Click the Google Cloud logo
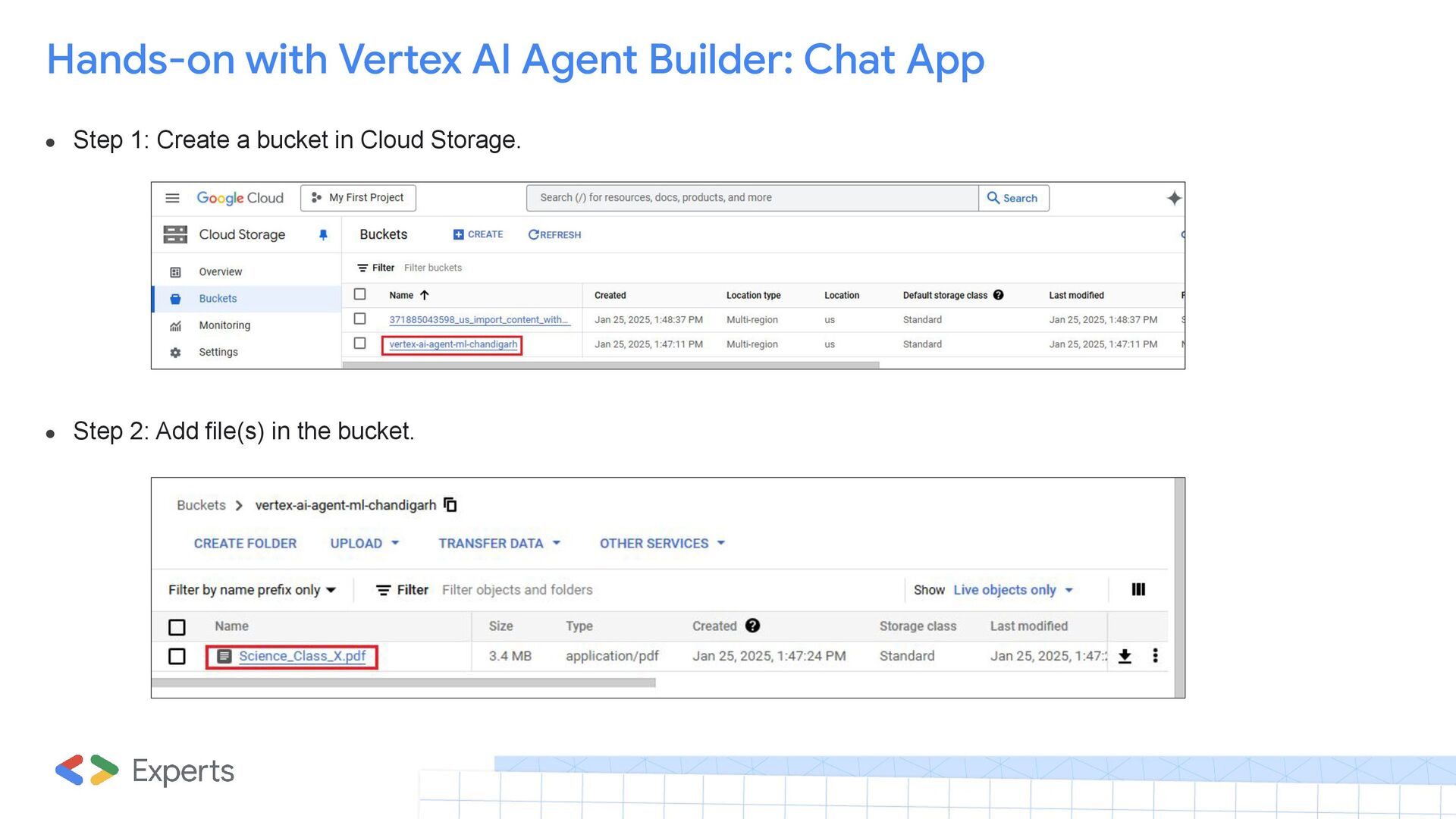 [240, 198]
